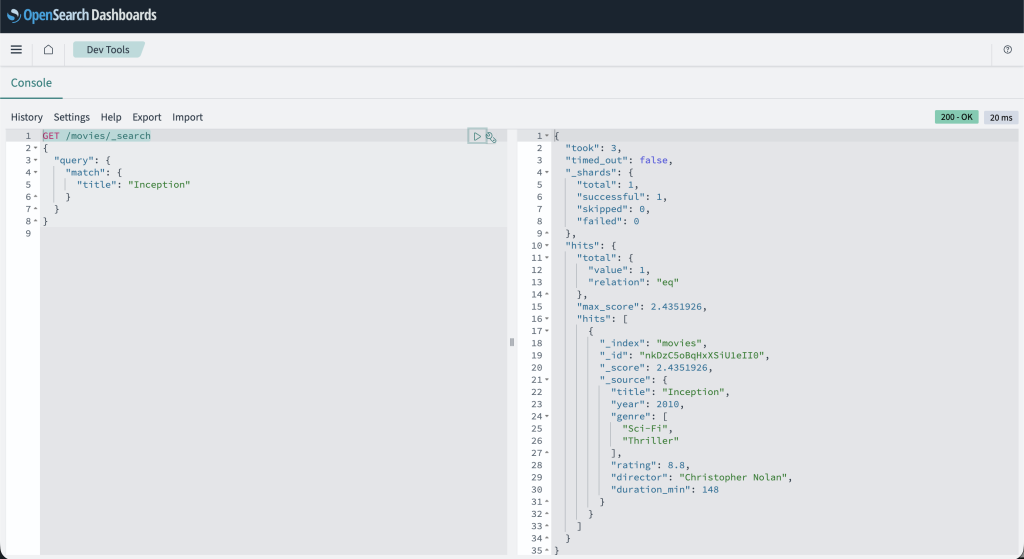
Task: Open the History menu item
Action: point(27,117)
